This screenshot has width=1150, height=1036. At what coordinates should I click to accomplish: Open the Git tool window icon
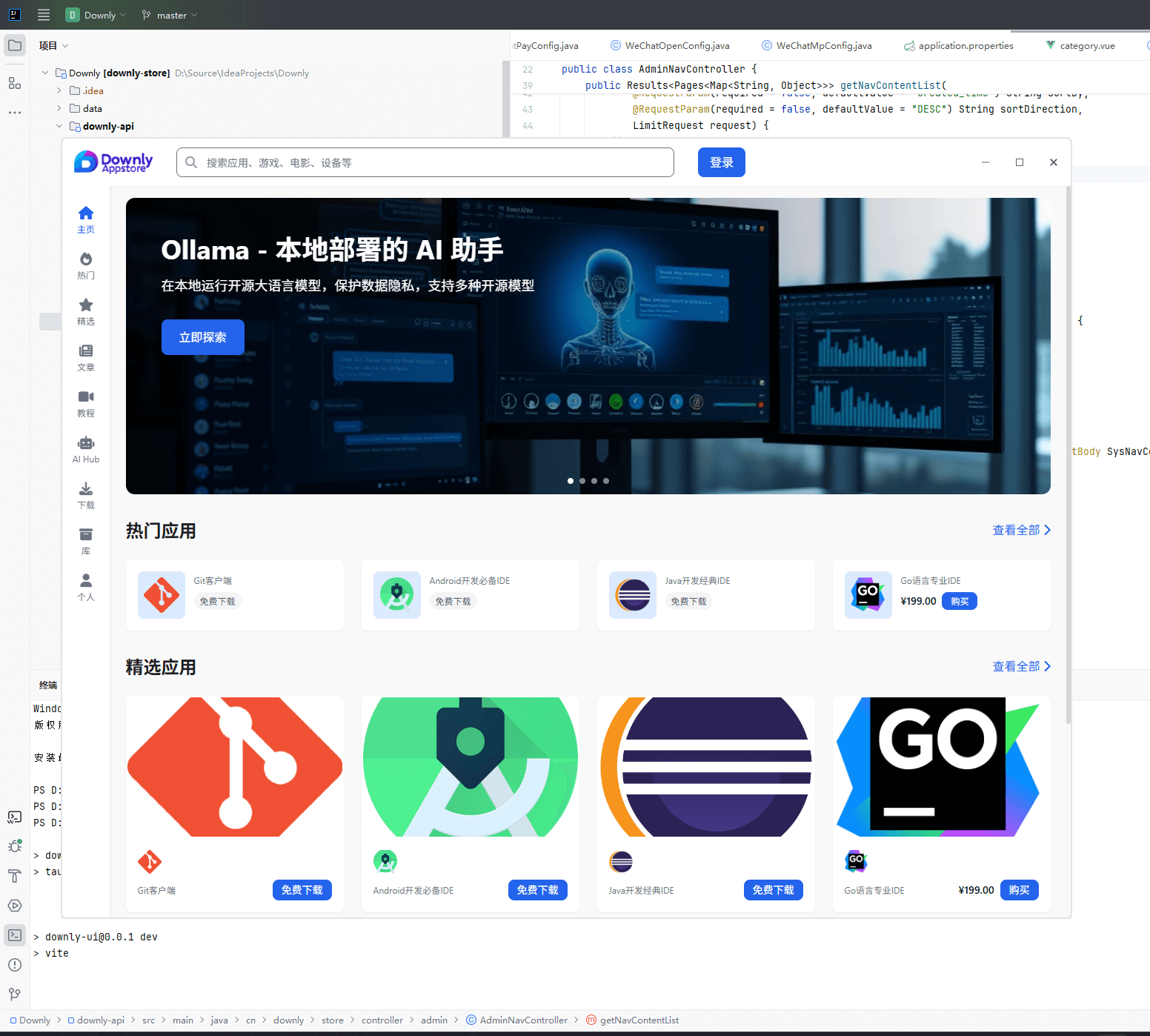coord(15,995)
